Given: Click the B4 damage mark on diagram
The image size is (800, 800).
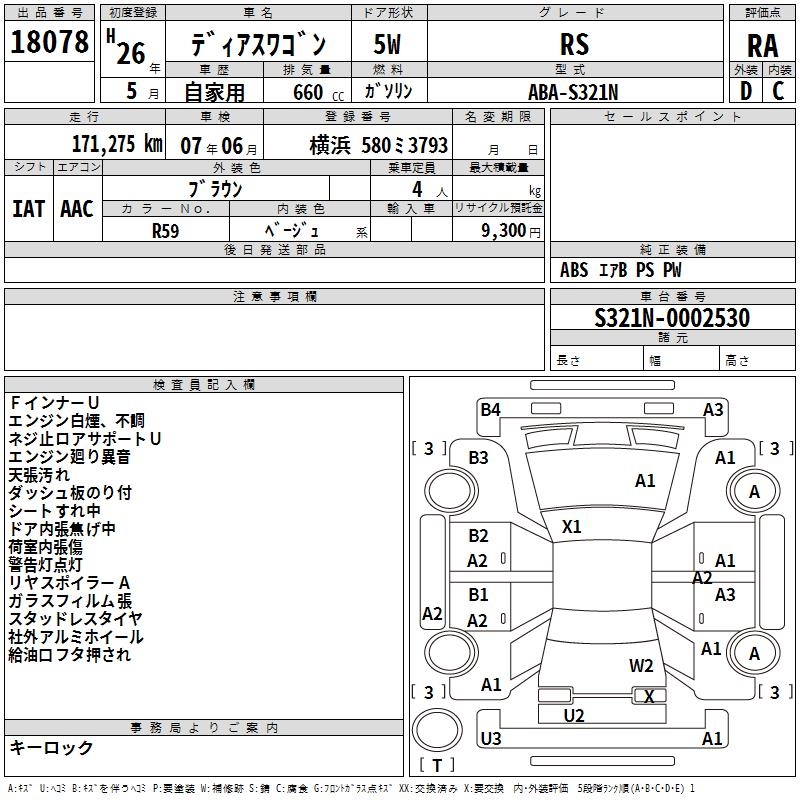Looking at the screenshot, I should click(x=490, y=409).
